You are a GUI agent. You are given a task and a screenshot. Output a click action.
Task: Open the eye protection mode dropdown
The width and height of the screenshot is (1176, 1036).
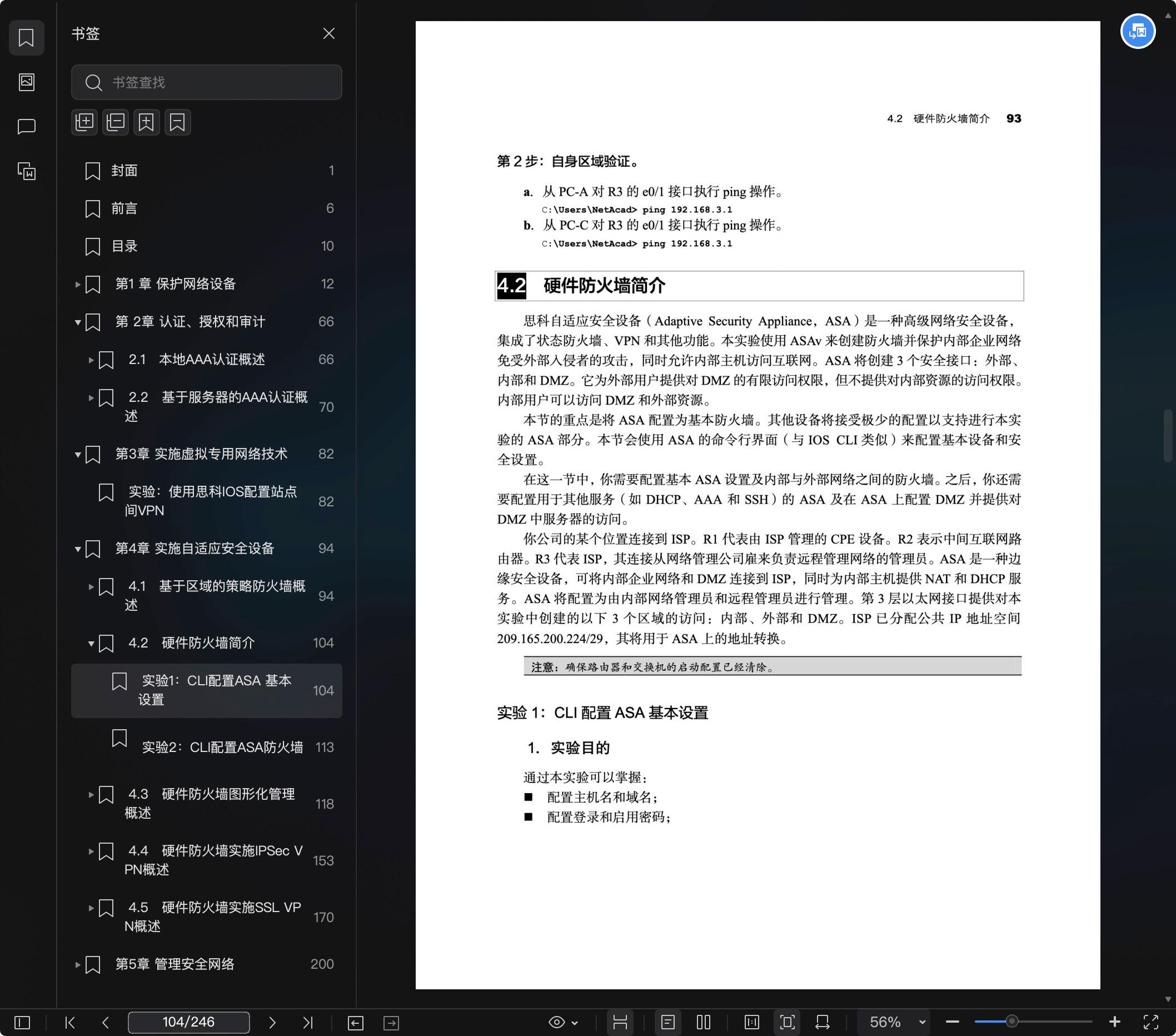tap(563, 1022)
